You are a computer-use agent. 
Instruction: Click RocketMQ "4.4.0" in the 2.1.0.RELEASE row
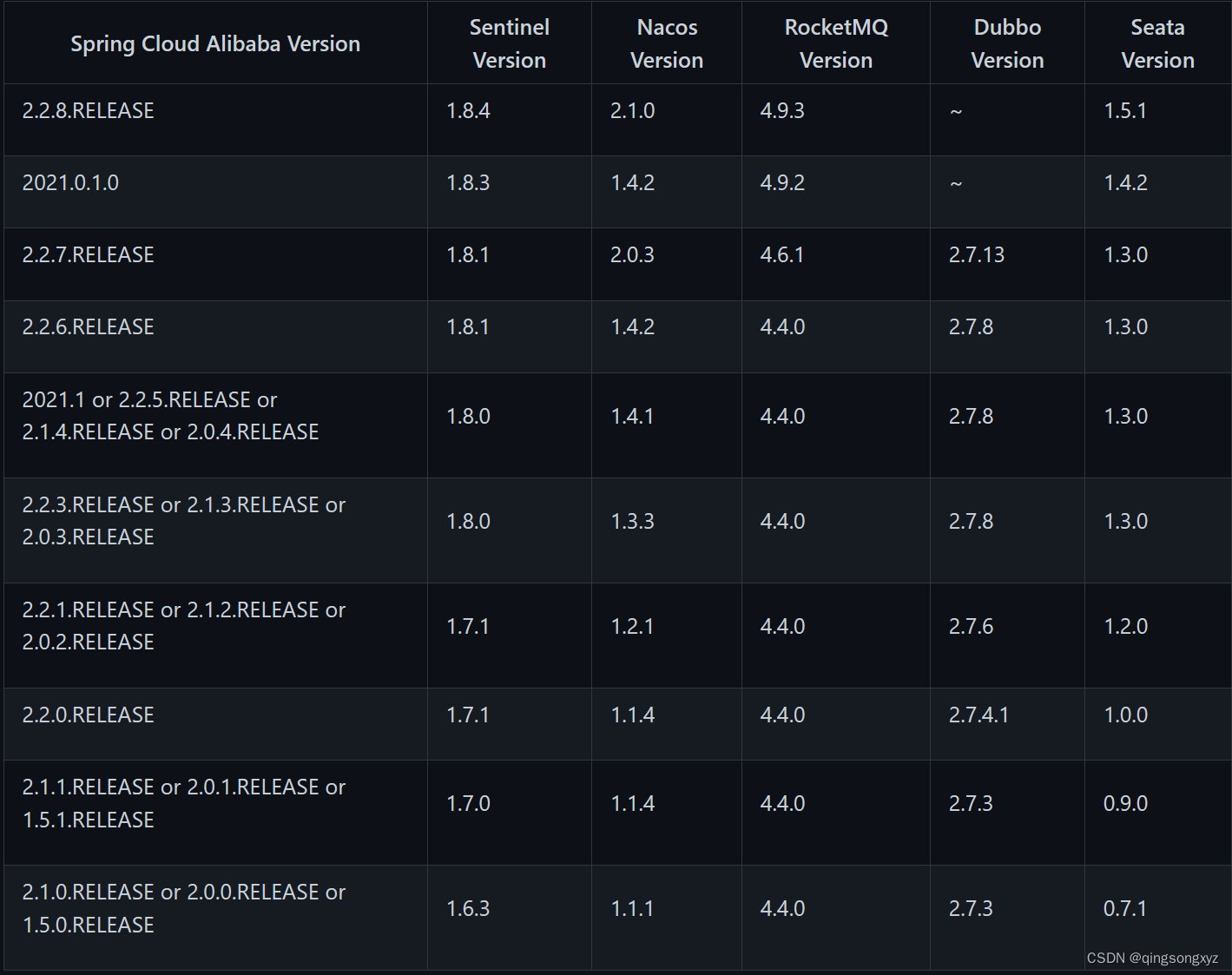click(782, 909)
